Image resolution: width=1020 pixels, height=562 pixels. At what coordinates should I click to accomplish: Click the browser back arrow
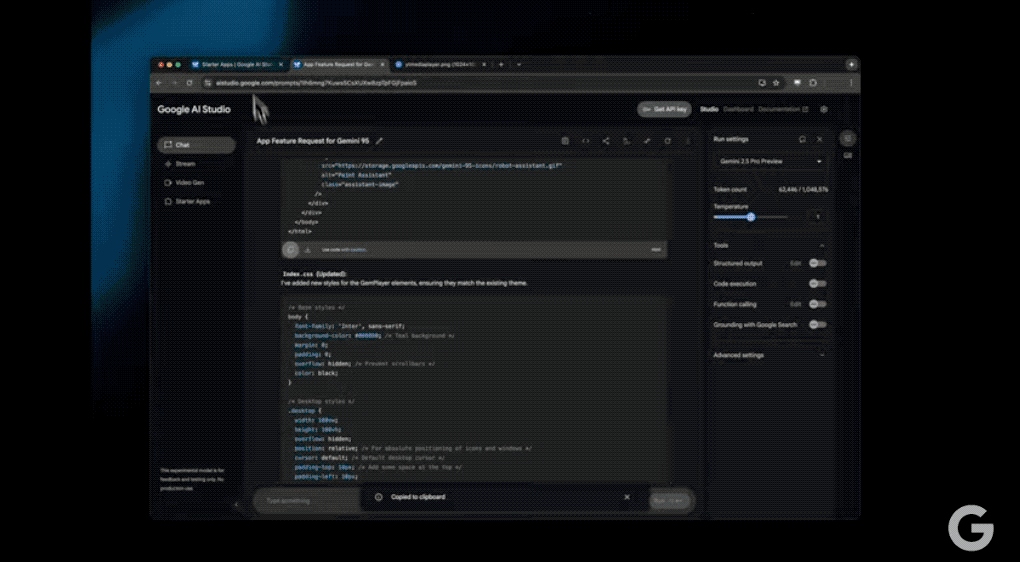(x=159, y=83)
